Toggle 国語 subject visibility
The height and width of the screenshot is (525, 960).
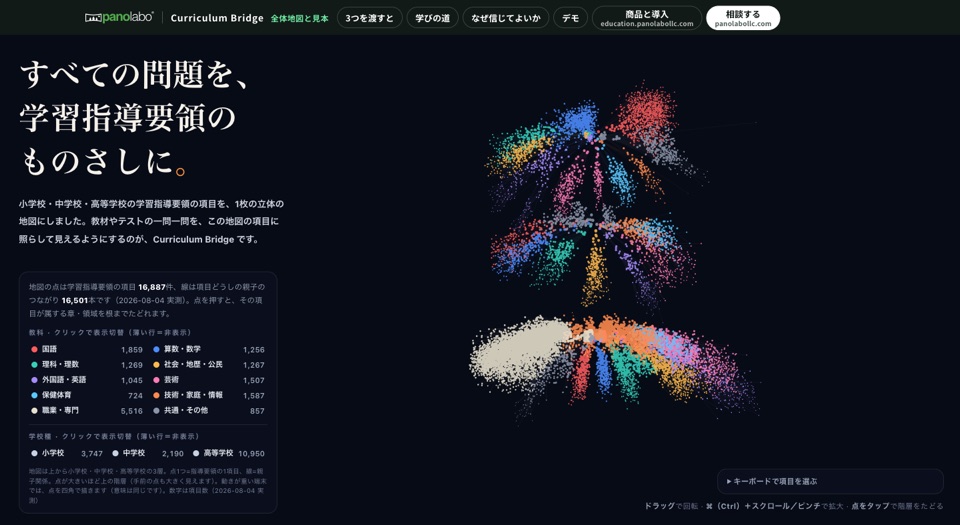[86, 349]
